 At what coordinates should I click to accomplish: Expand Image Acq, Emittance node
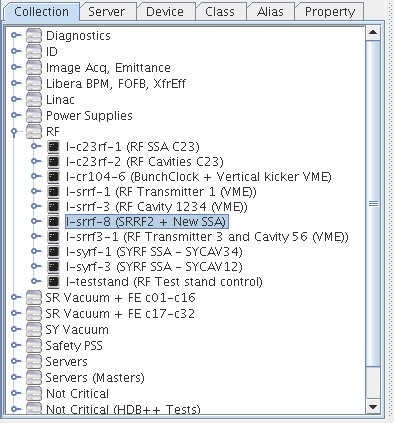[16, 67]
